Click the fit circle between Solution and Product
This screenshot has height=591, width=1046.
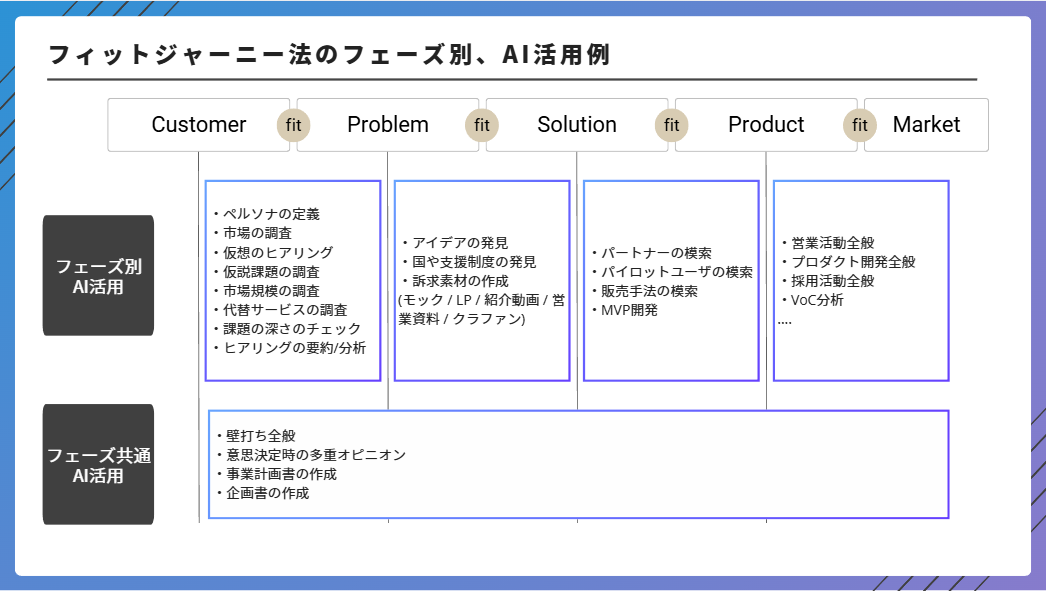(672, 125)
